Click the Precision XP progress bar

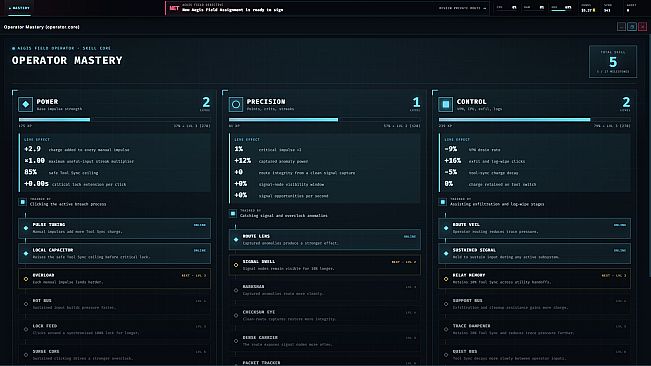(325, 120)
